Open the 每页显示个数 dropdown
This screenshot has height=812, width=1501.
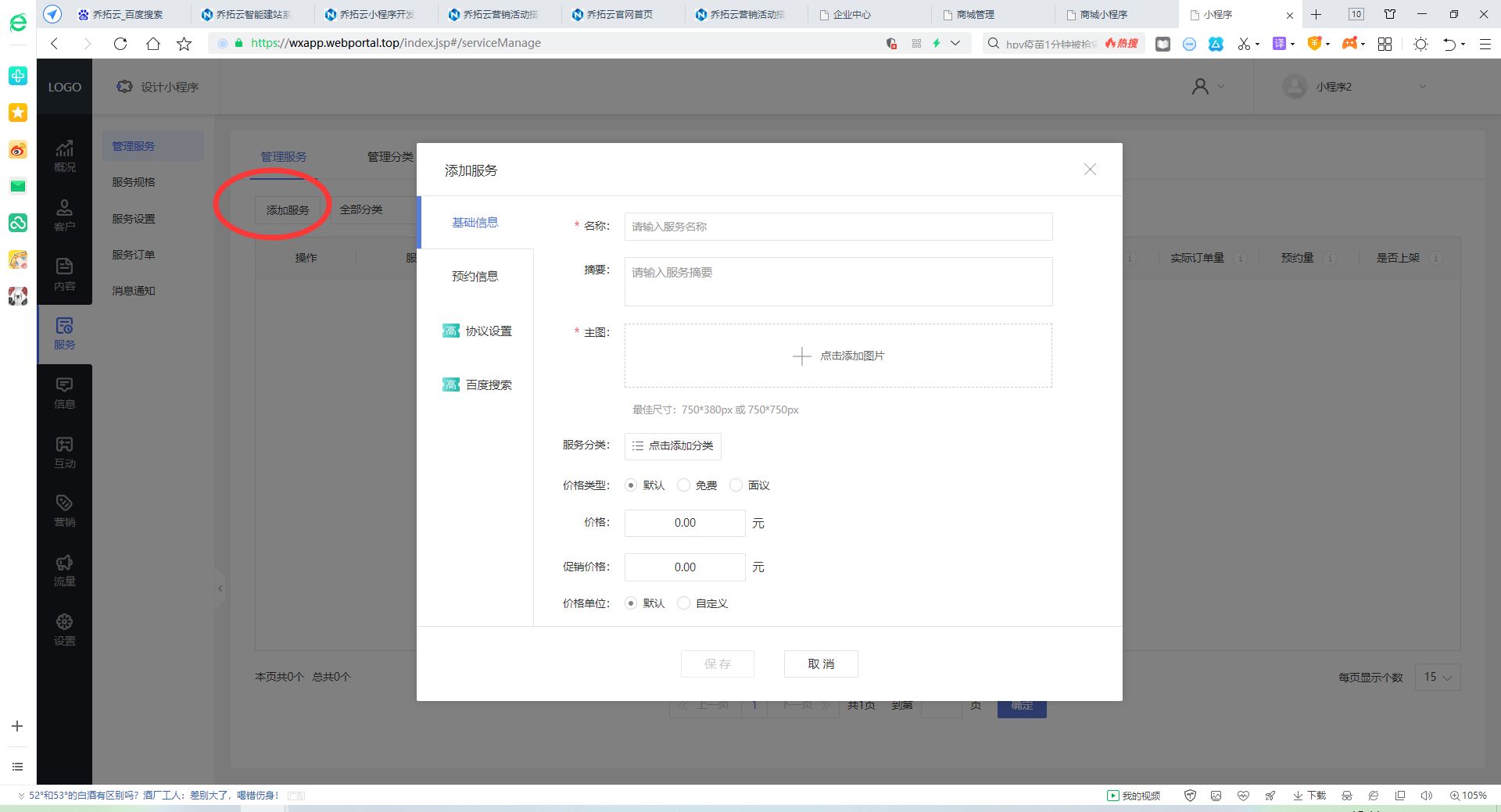(1437, 677)
